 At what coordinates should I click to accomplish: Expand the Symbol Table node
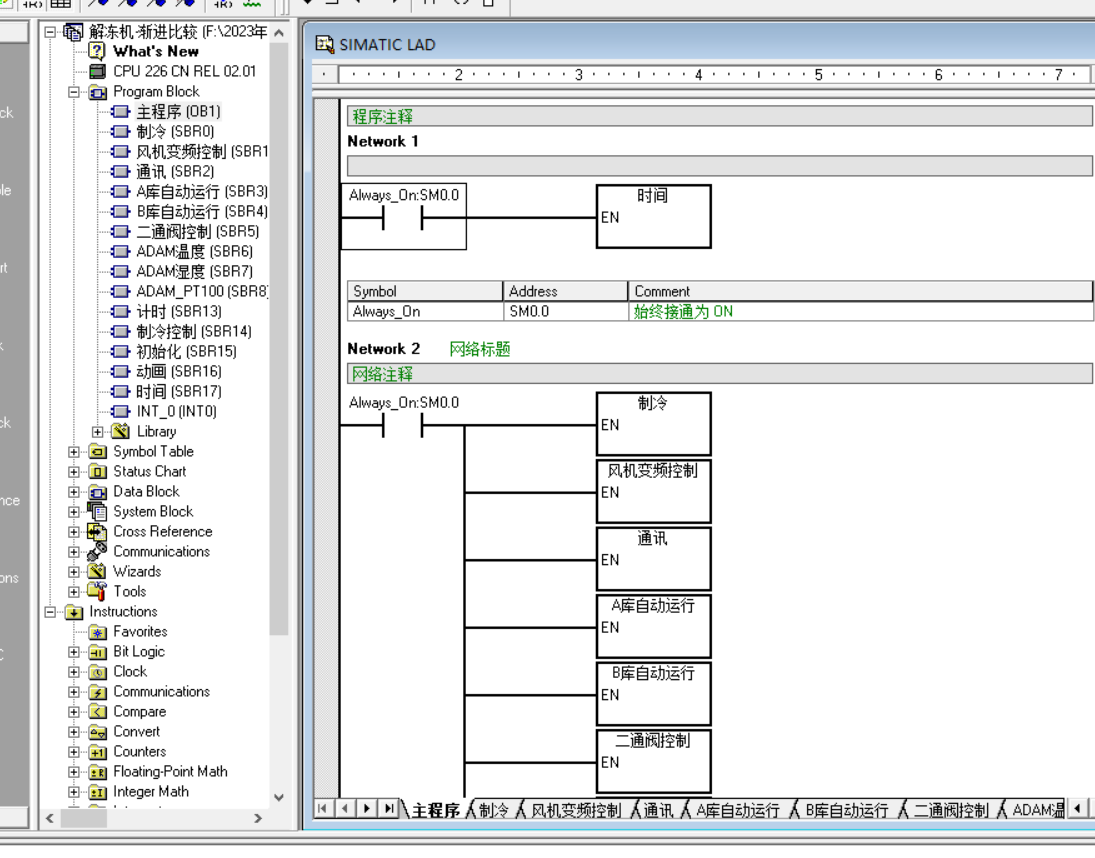[74, 452]
